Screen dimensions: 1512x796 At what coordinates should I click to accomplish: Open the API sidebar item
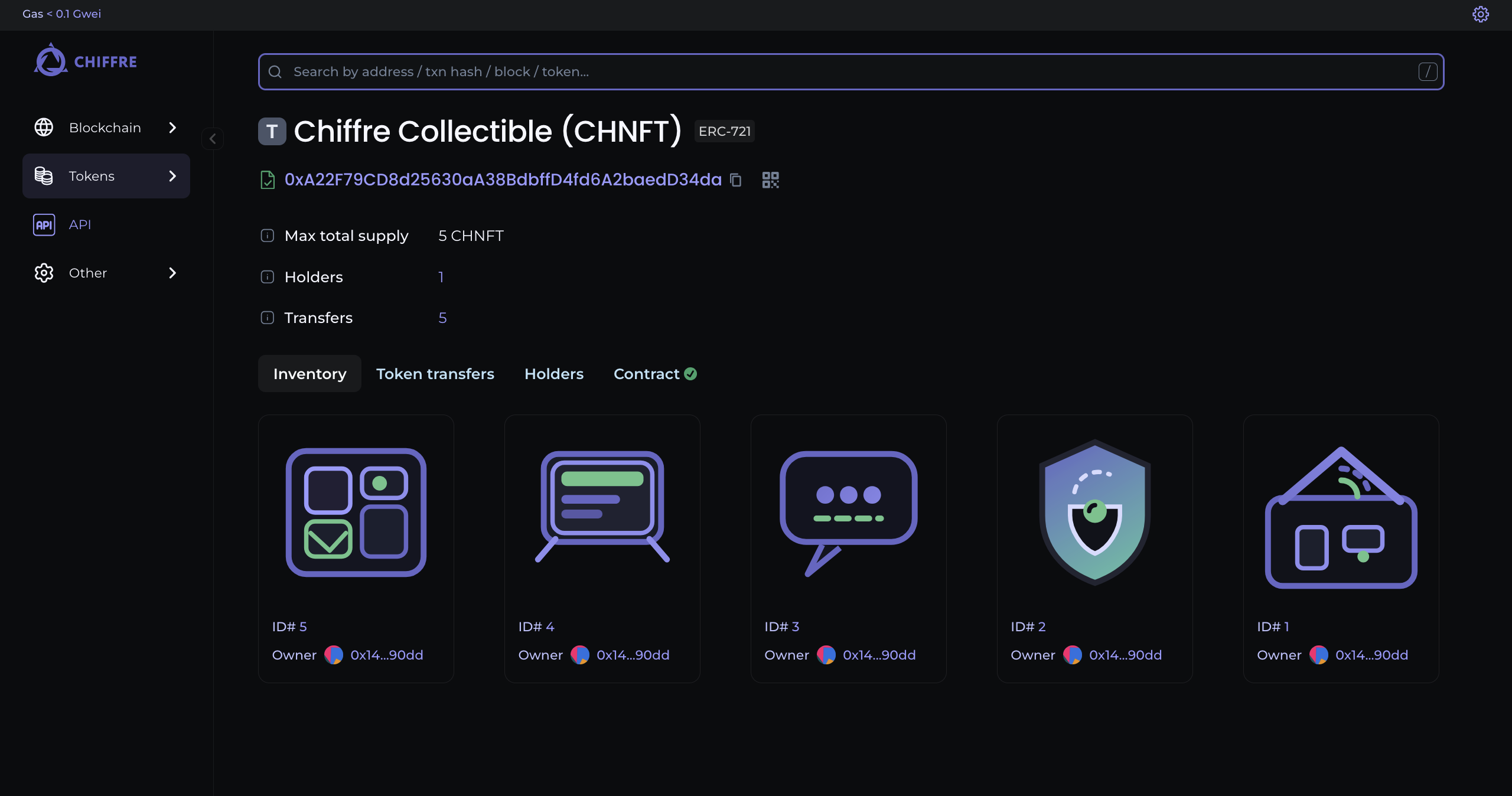80,224
